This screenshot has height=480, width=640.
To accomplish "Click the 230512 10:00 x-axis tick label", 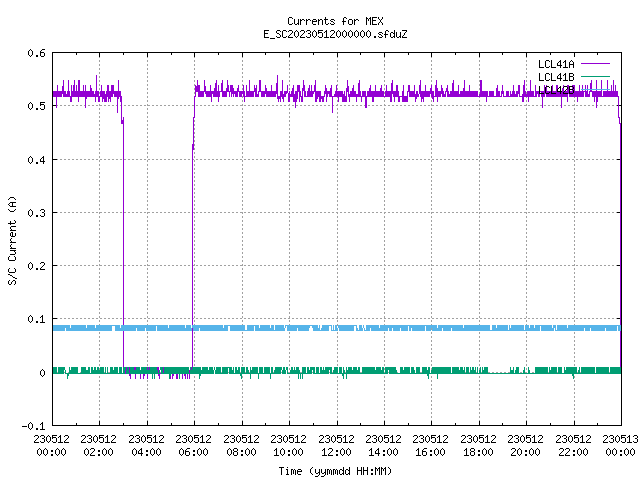I will coord(288,446).
